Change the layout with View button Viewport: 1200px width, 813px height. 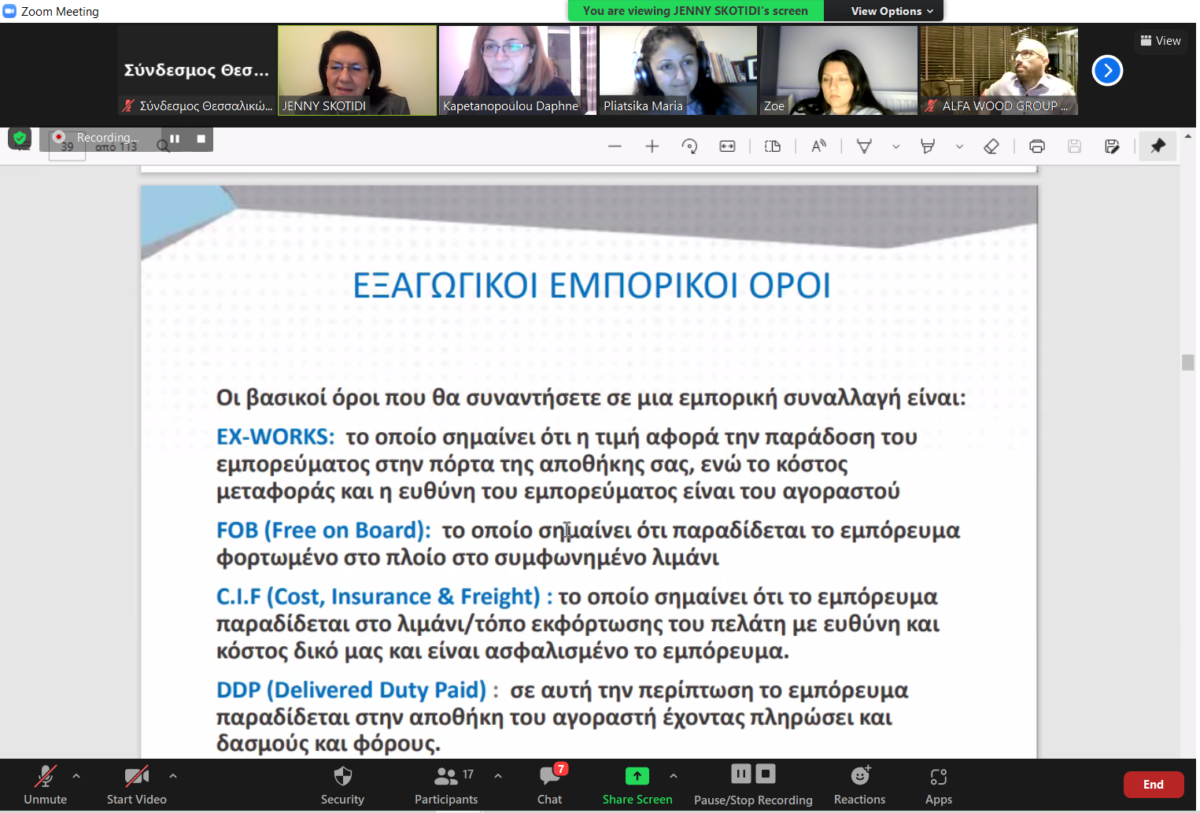pyautogui.click(x=1160, y=41)
